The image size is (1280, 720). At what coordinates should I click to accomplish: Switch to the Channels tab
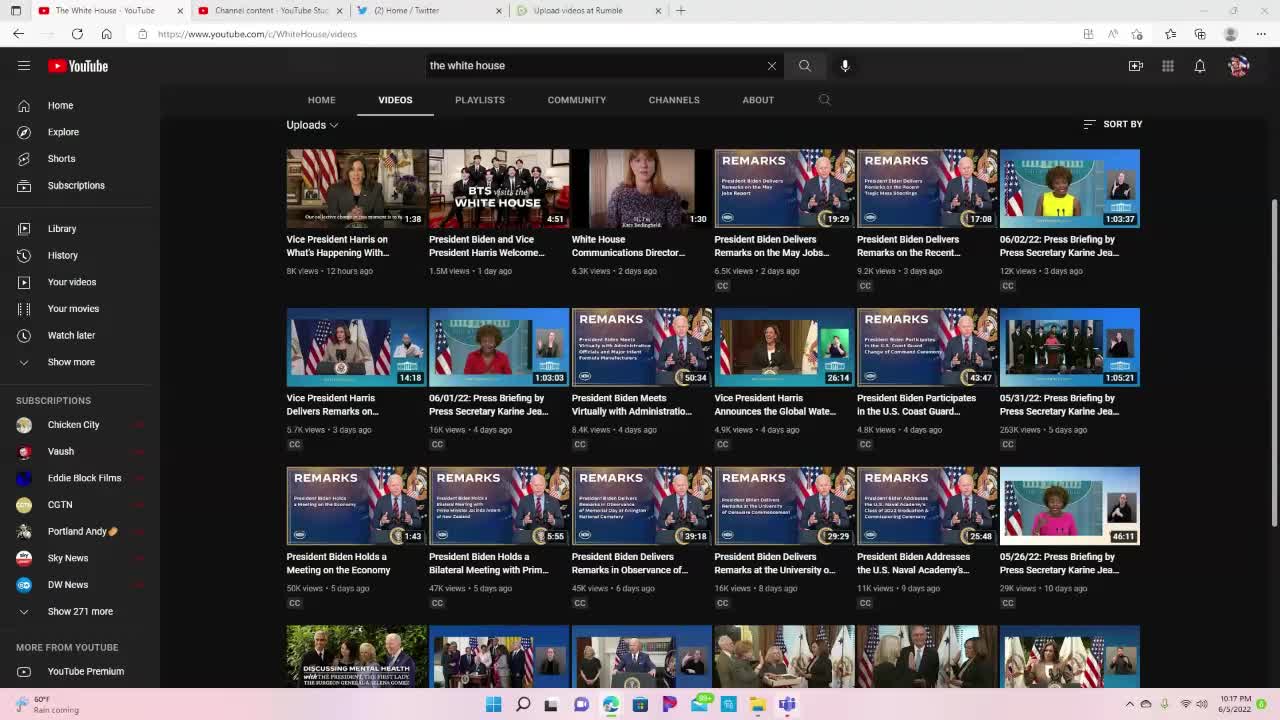[674, 100]
